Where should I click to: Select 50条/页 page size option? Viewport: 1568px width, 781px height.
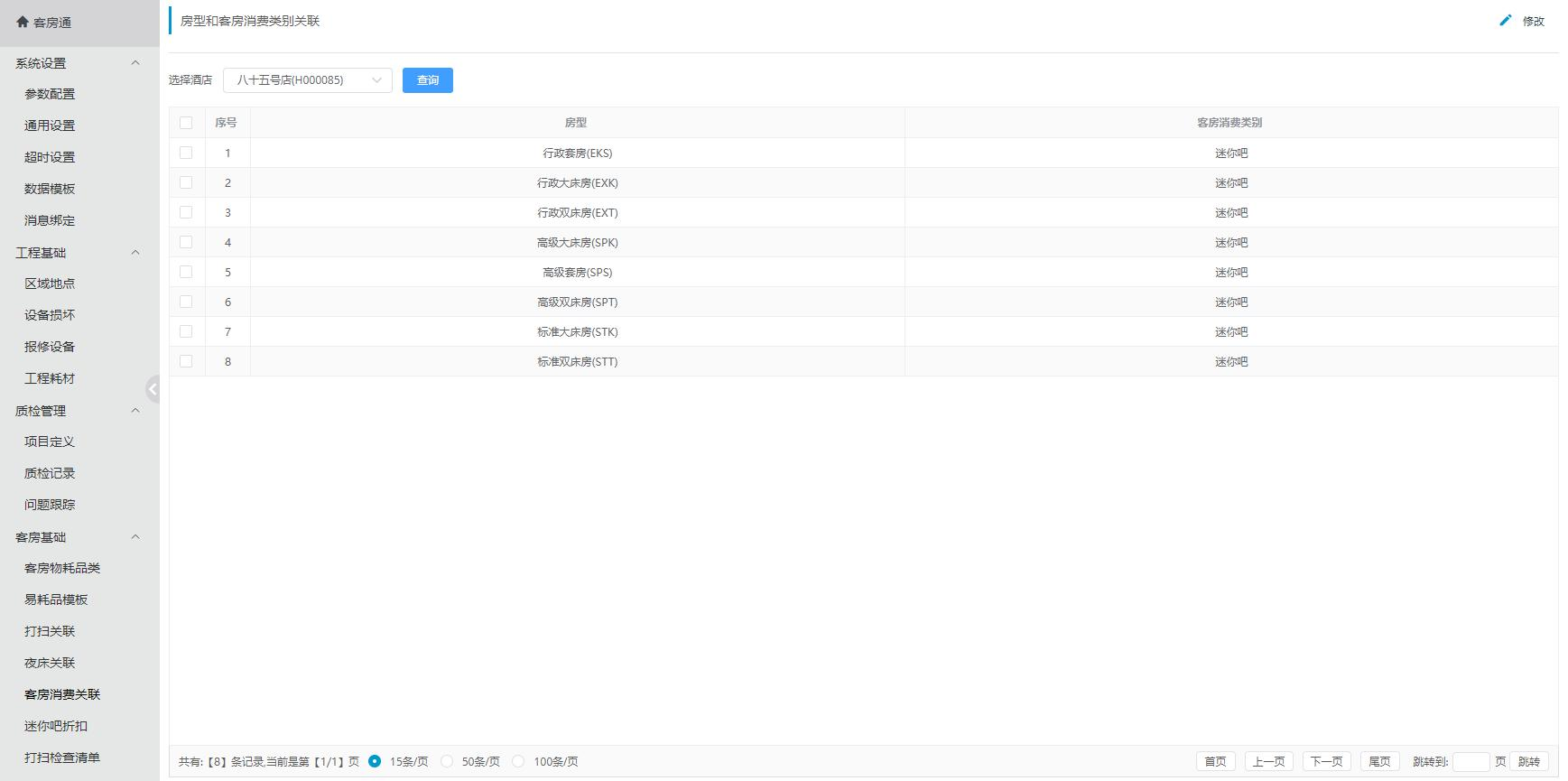pos(447,761)
